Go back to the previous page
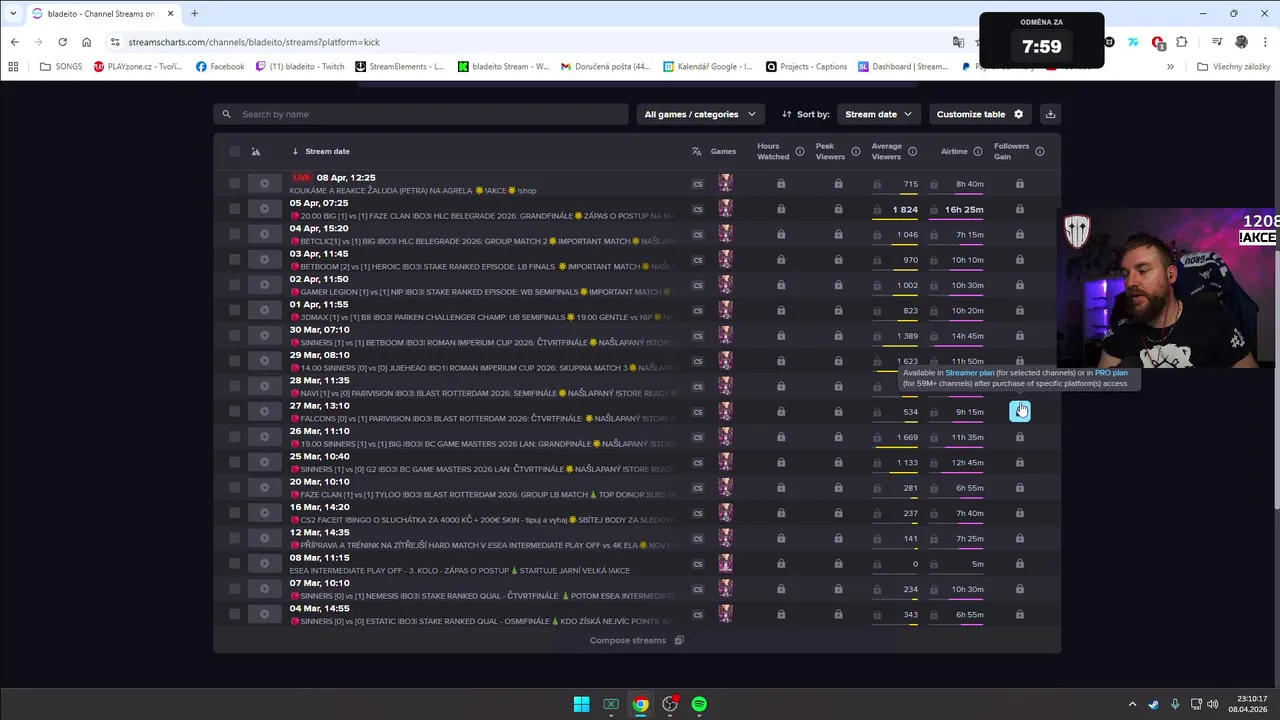 [x=14, y=42]
